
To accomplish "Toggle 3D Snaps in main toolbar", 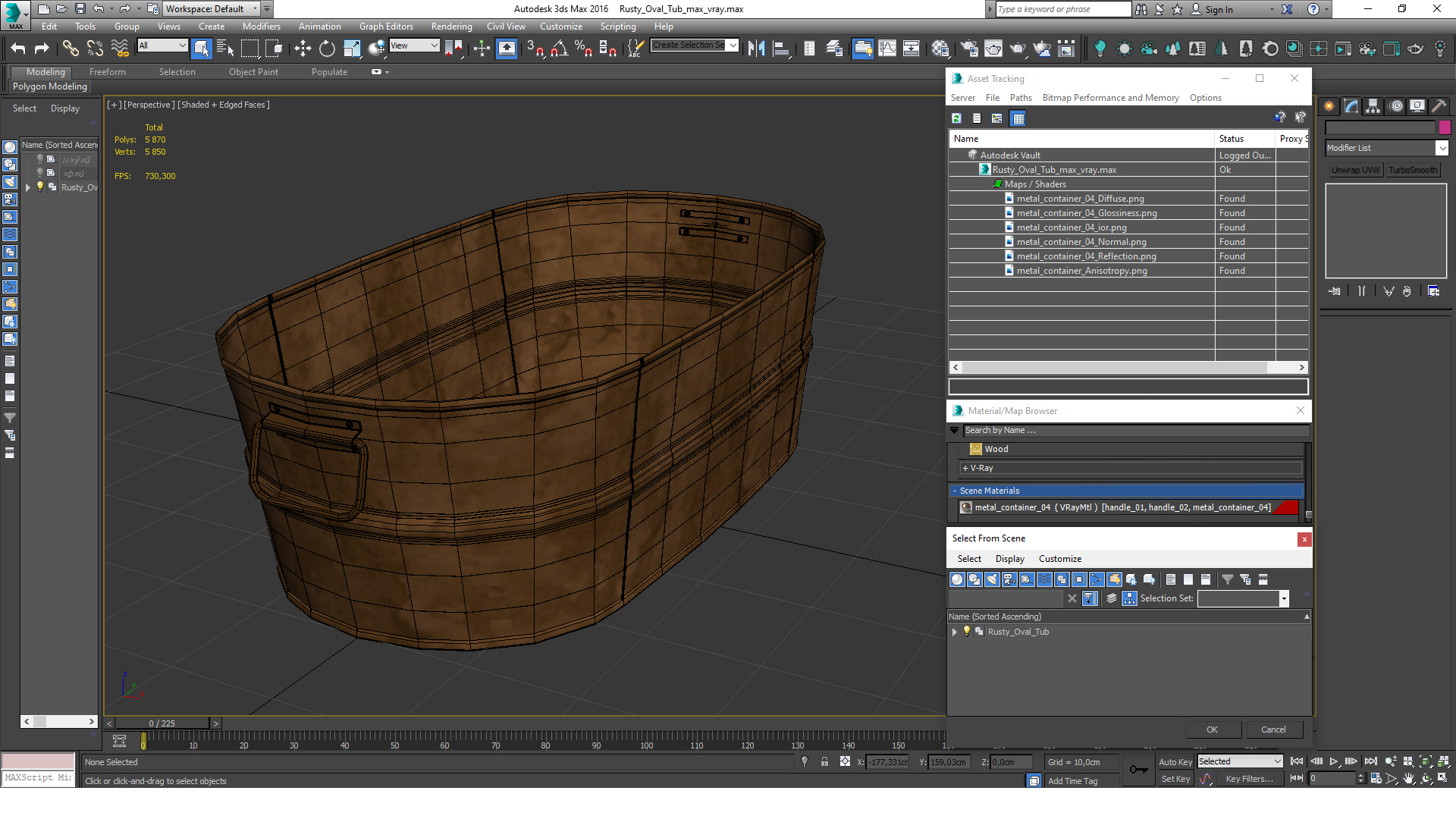I will 535,49.
